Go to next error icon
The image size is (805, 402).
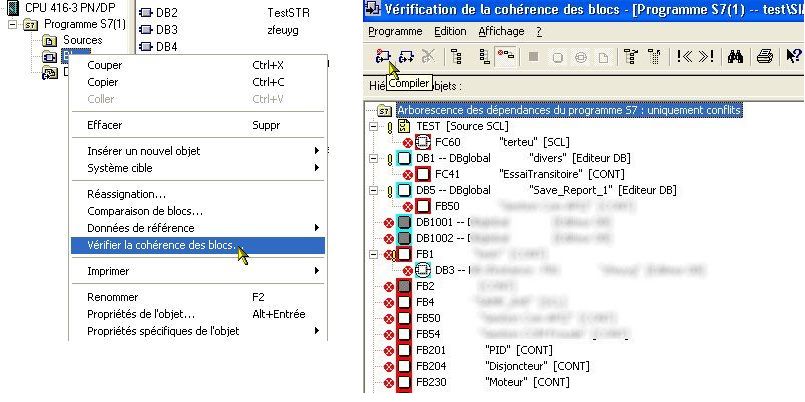[x=706, y=56]
